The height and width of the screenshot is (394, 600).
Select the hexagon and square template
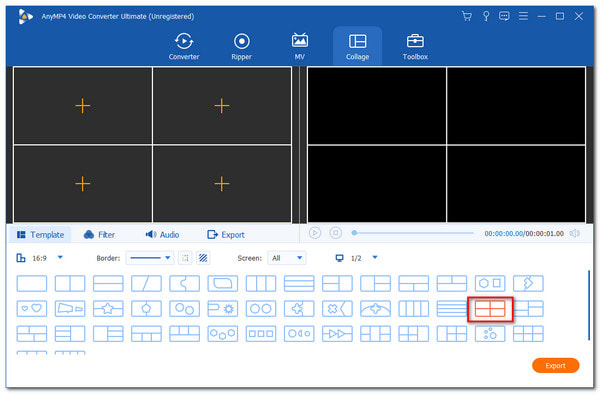[490, 283]
